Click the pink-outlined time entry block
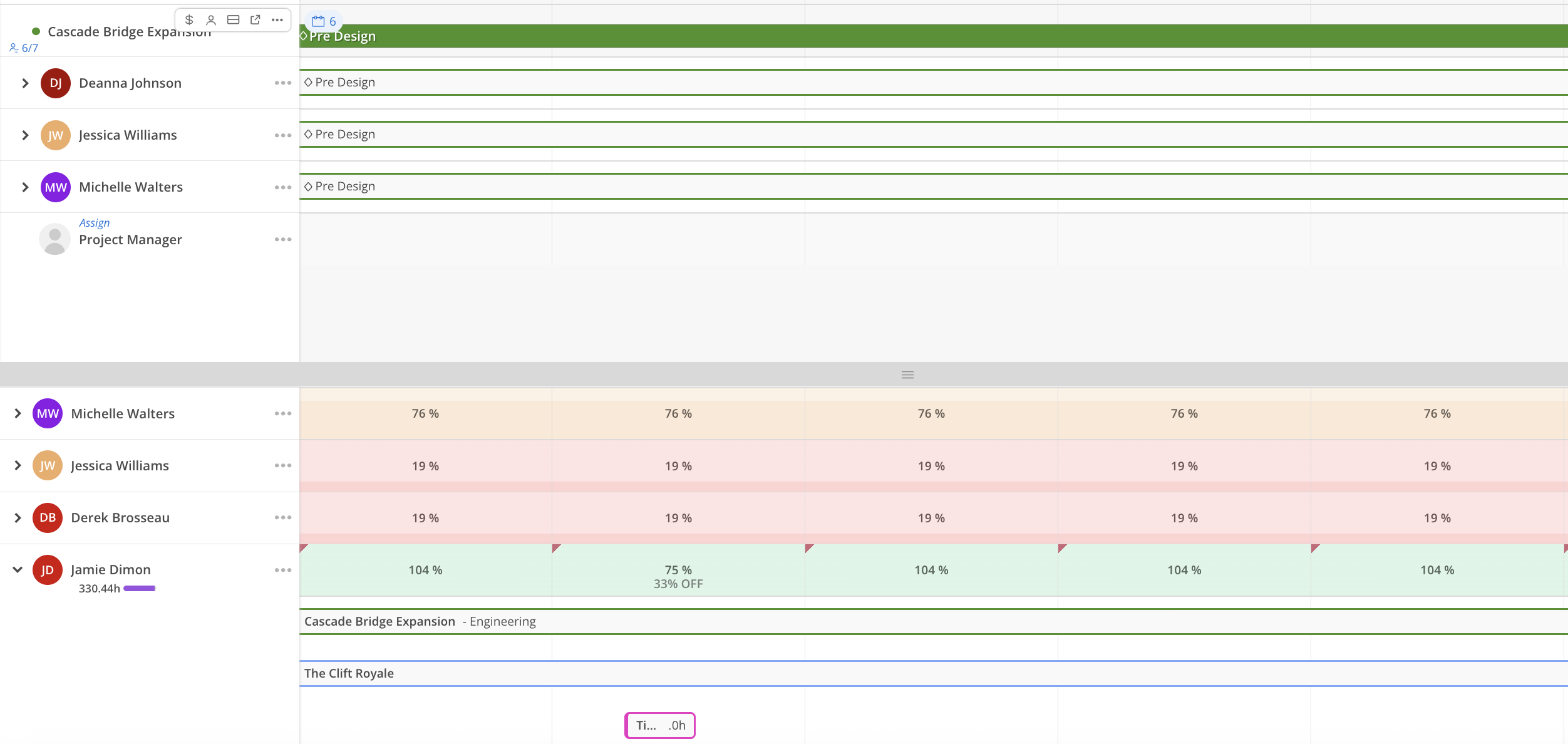 [660, 725]
